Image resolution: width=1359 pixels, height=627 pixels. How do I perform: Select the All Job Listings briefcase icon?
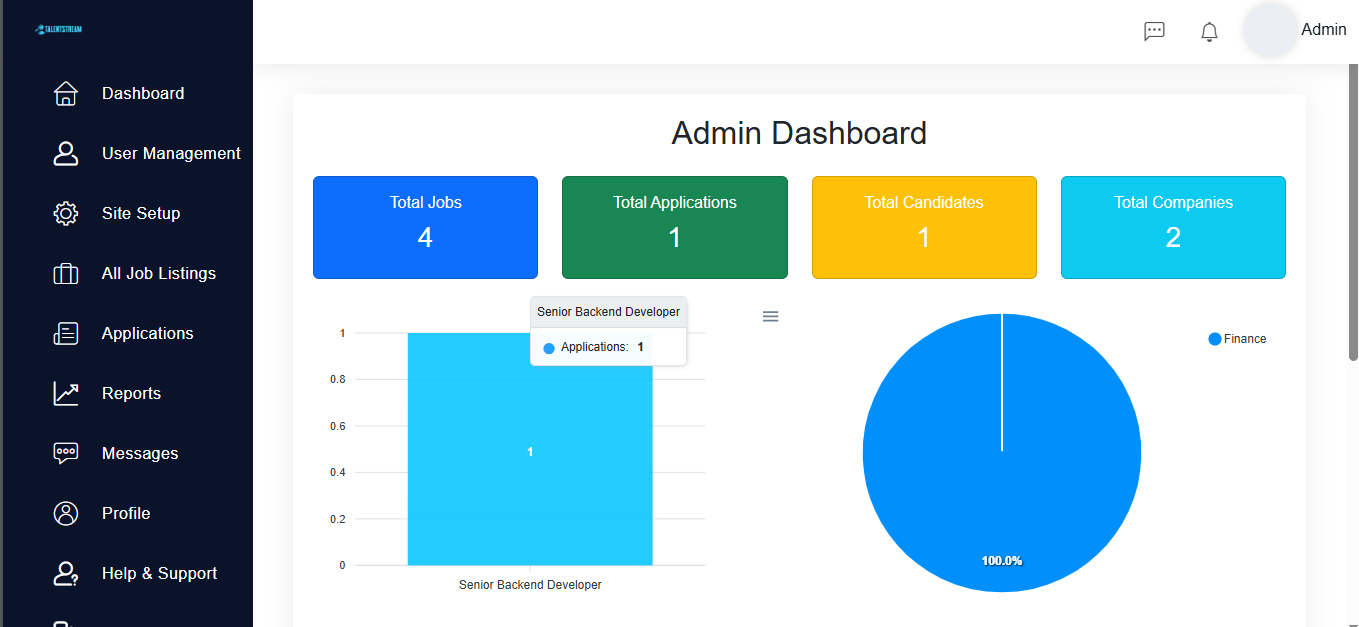pyautogui.click(x=65, y=273)
